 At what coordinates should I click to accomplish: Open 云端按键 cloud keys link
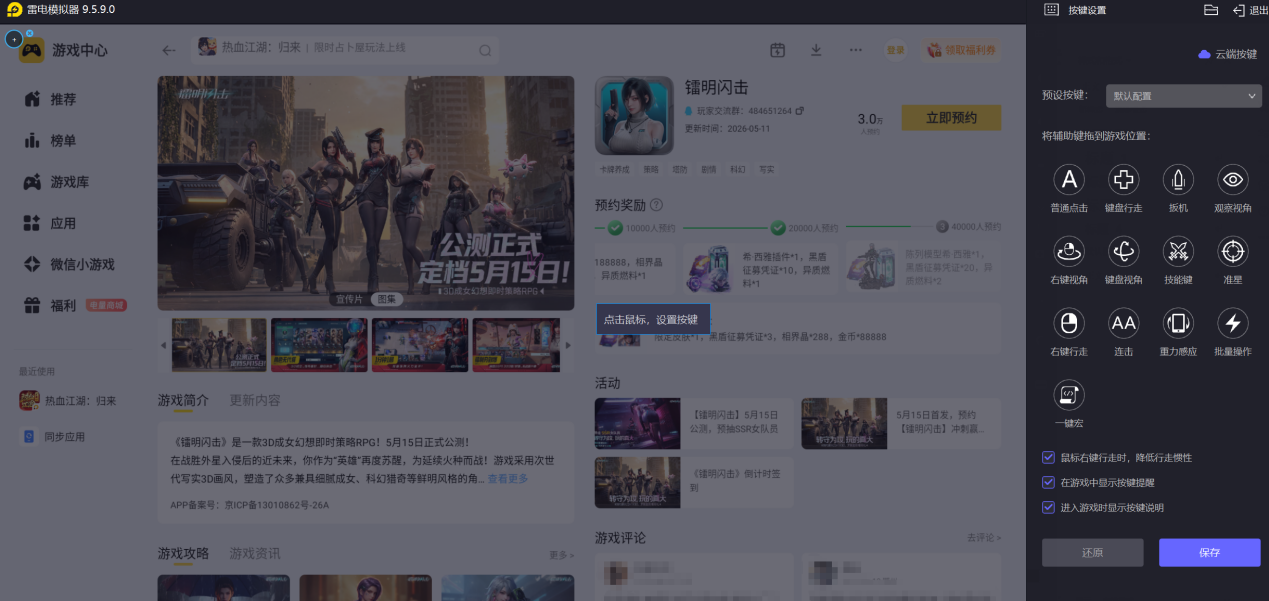click(x=1228, y=54)
